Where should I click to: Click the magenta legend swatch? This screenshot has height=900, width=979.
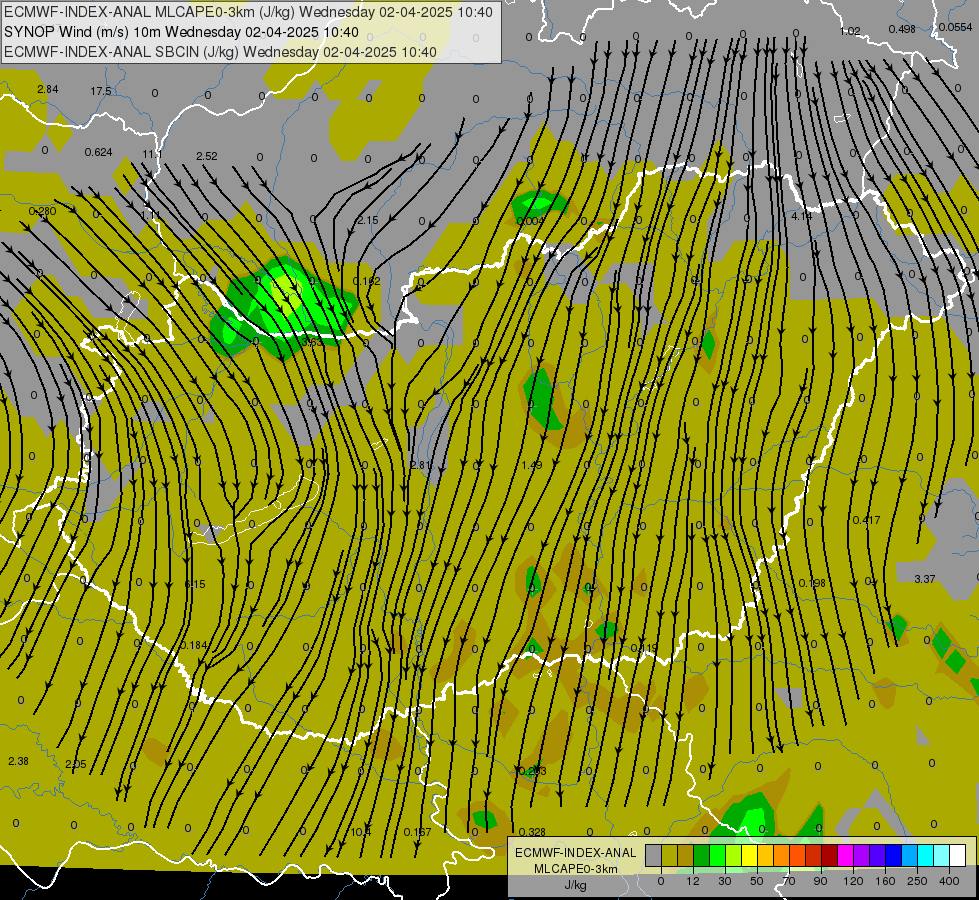pyautogui.click(x=845, y=856)
